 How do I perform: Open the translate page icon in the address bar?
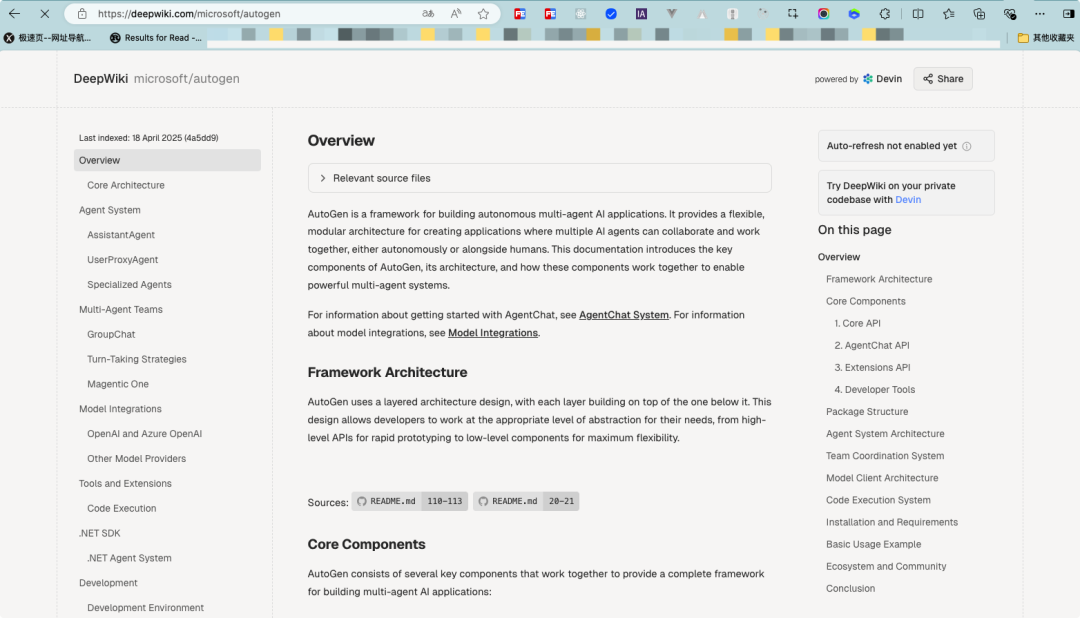(428, 14)
